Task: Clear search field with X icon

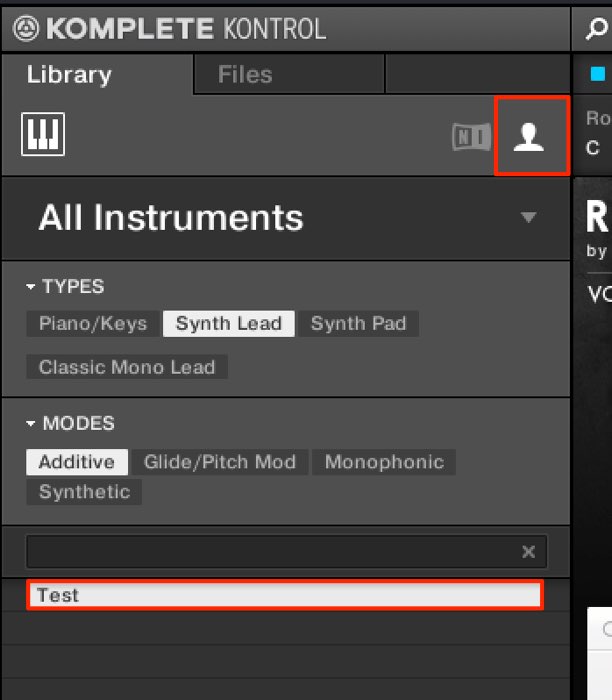Action: coord(529,552)
